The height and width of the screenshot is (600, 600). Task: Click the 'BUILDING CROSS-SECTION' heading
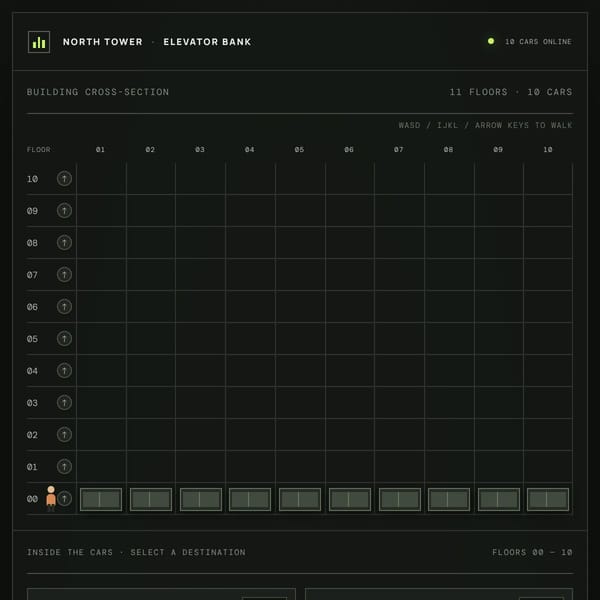click(98, 92)
